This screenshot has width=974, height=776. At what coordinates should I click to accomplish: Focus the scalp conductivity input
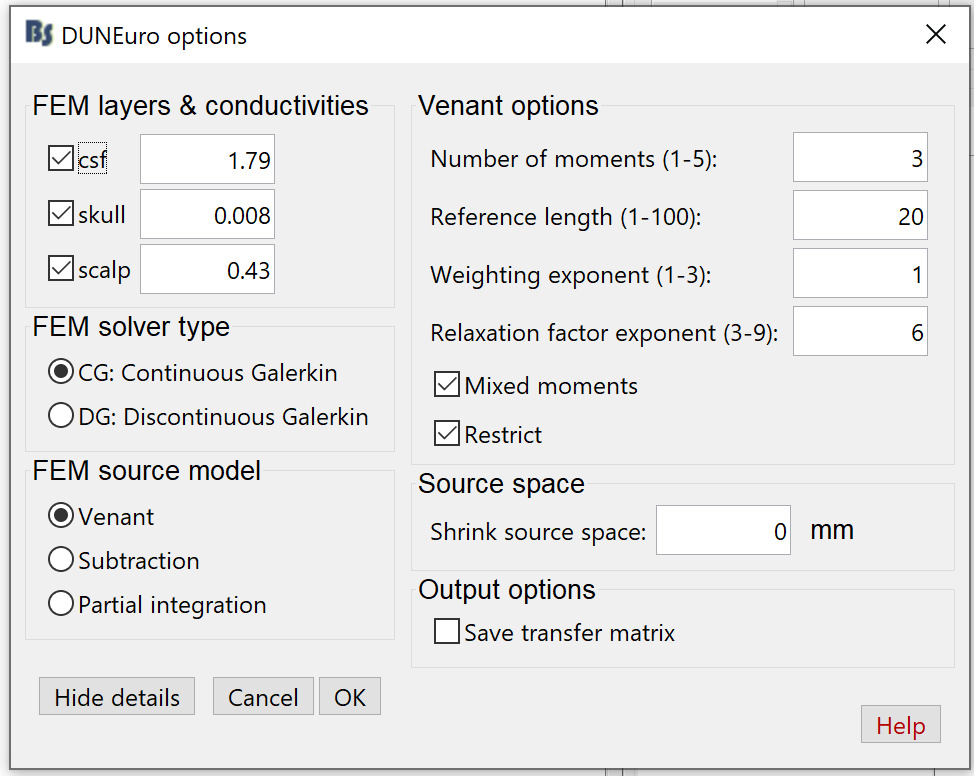pos(207,270)
